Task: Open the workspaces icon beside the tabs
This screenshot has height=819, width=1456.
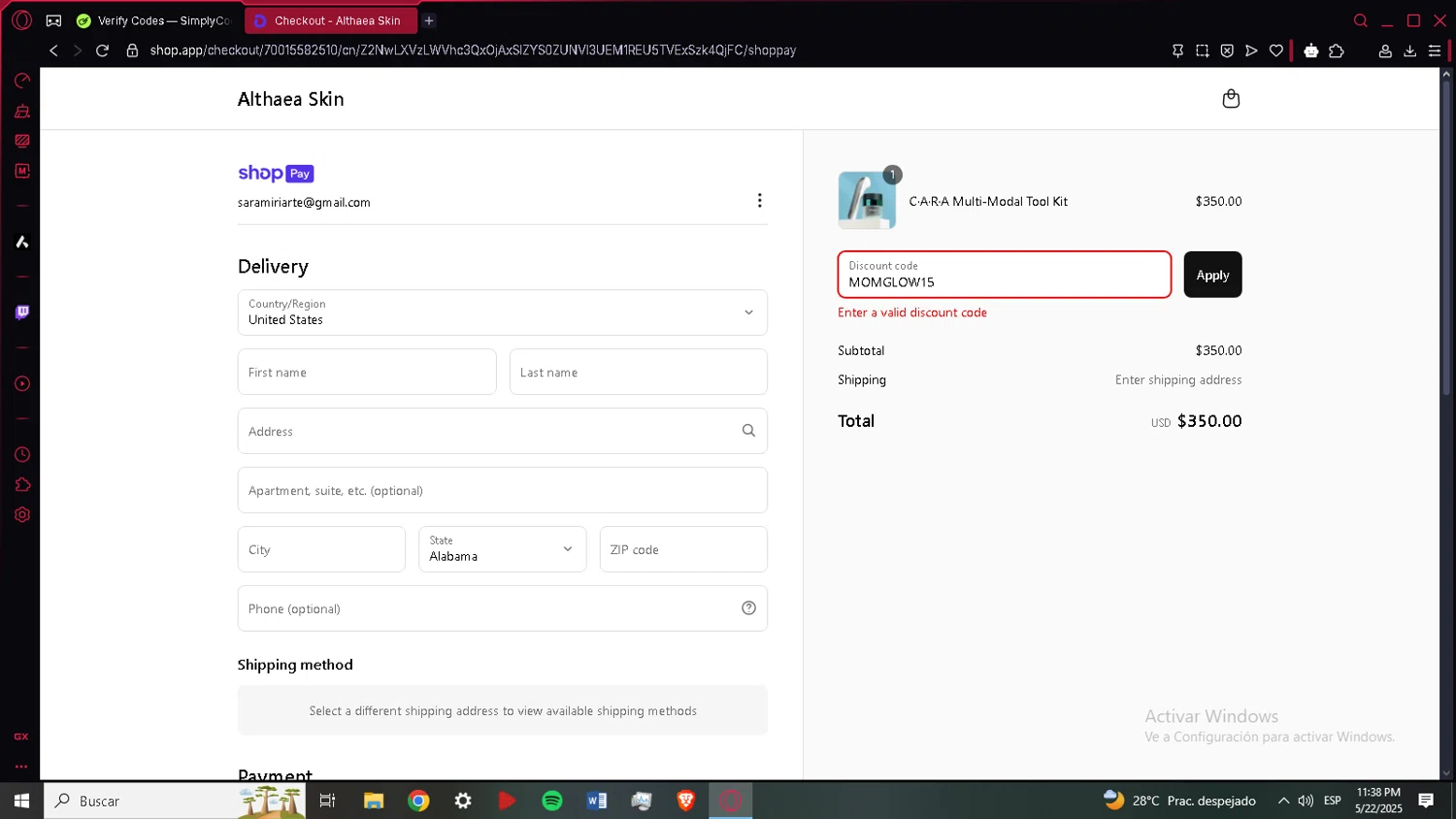Action: tap(53, 20)
